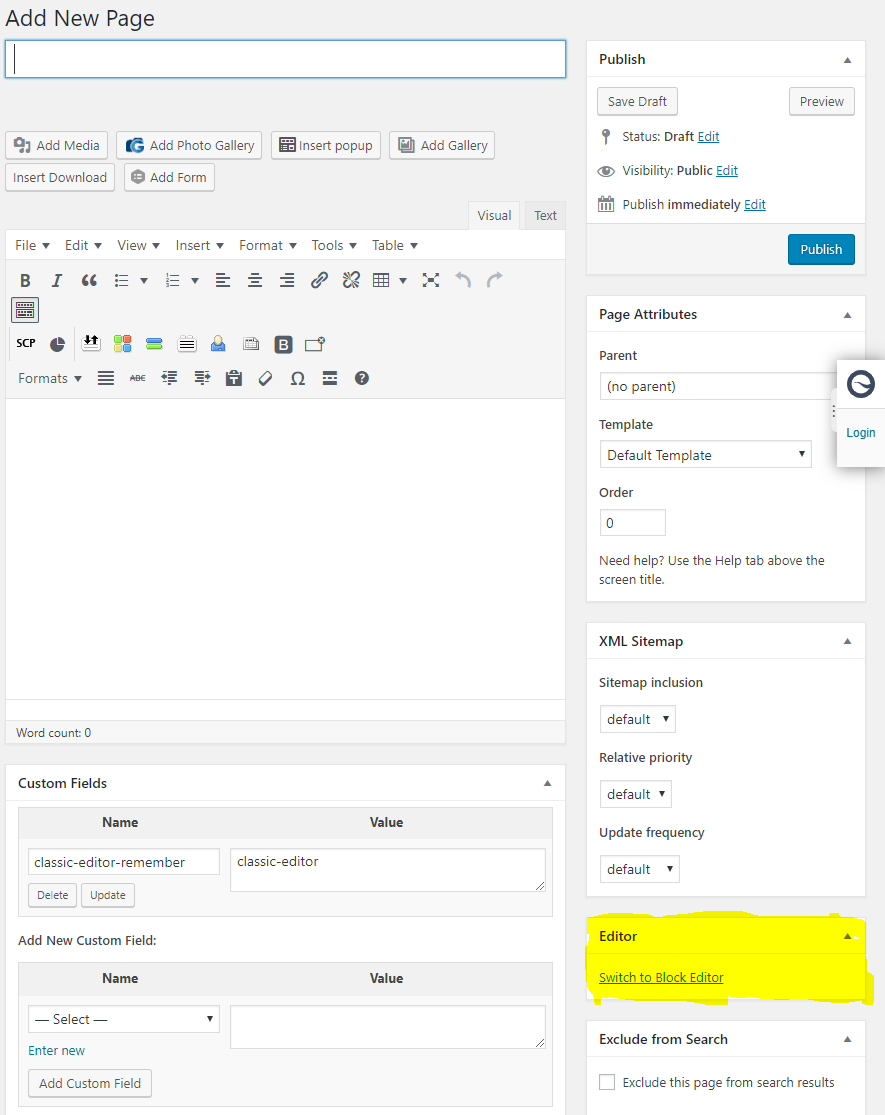Open the Insert menu

pyautogui.click(x=199, y=245)
